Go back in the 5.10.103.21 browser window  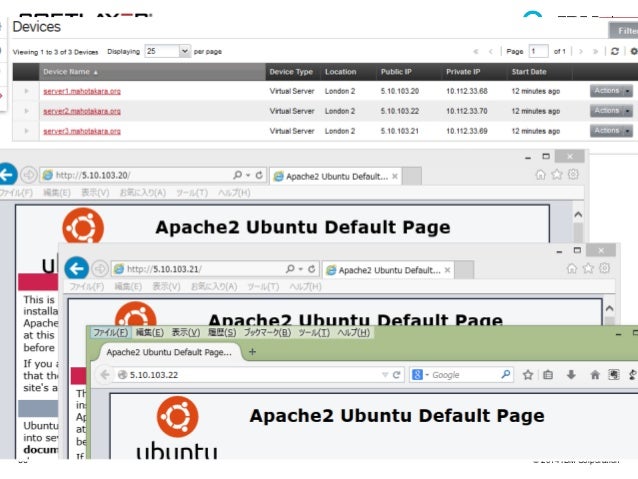coord(76,269)
